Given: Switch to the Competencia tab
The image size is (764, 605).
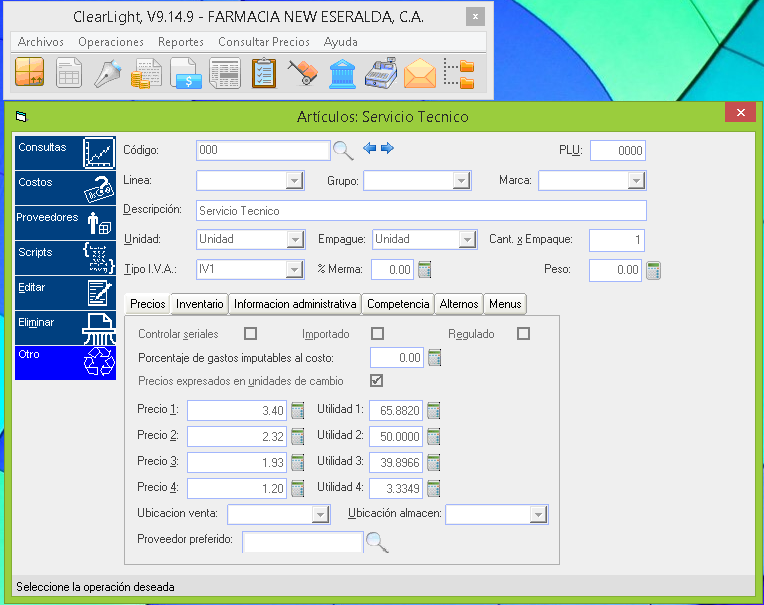Looking at the screenshot, I should (398, 304).
